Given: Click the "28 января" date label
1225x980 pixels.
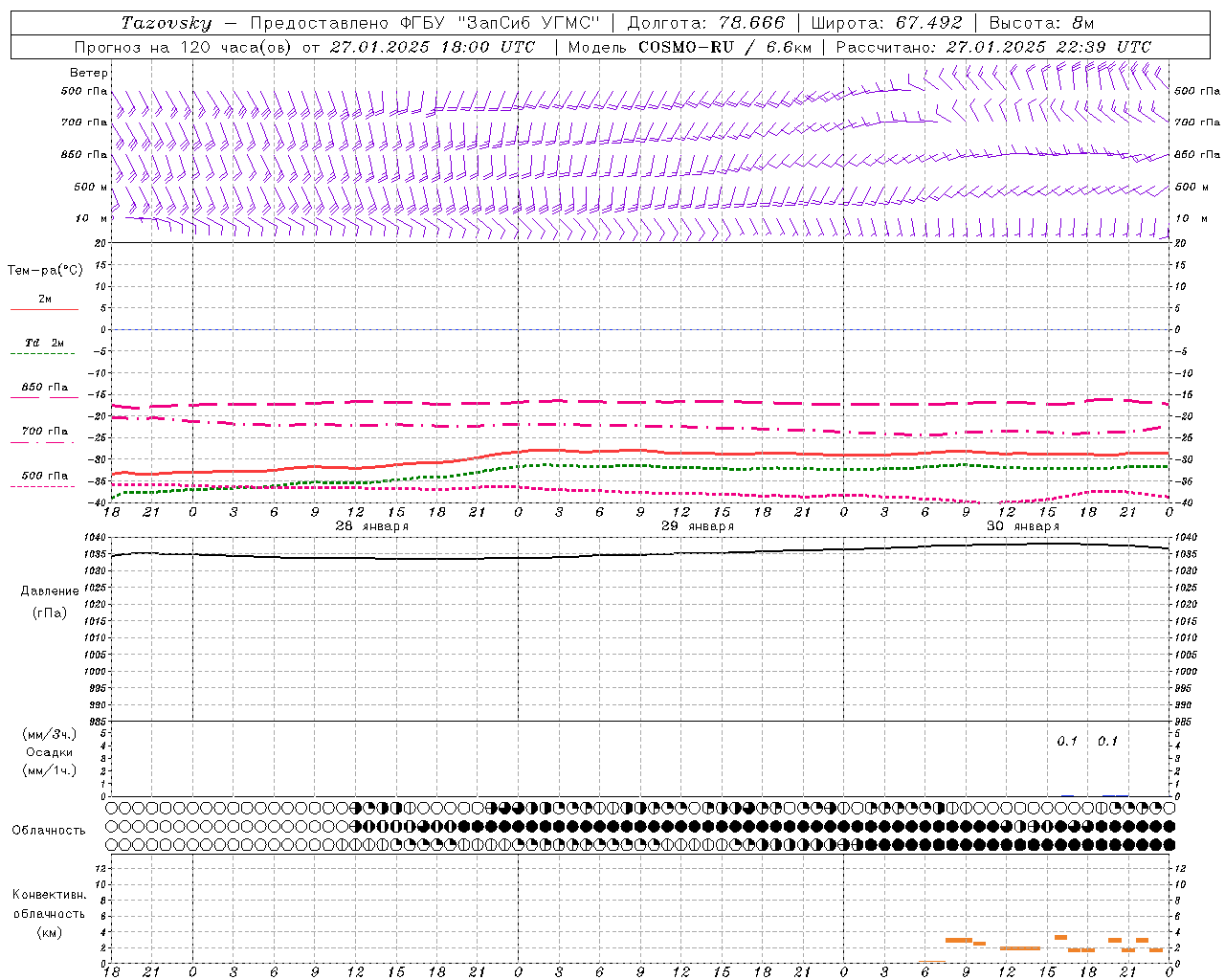Looking at the screenshot, I should point(371,526).
